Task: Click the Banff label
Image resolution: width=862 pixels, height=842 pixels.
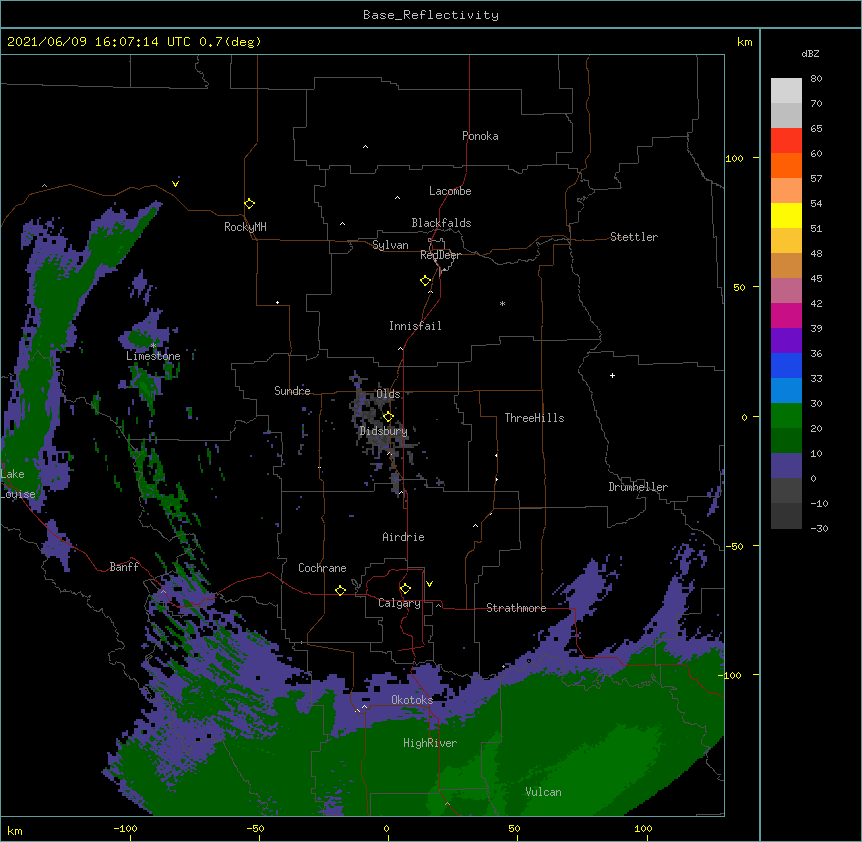Action: pos(124,567)
